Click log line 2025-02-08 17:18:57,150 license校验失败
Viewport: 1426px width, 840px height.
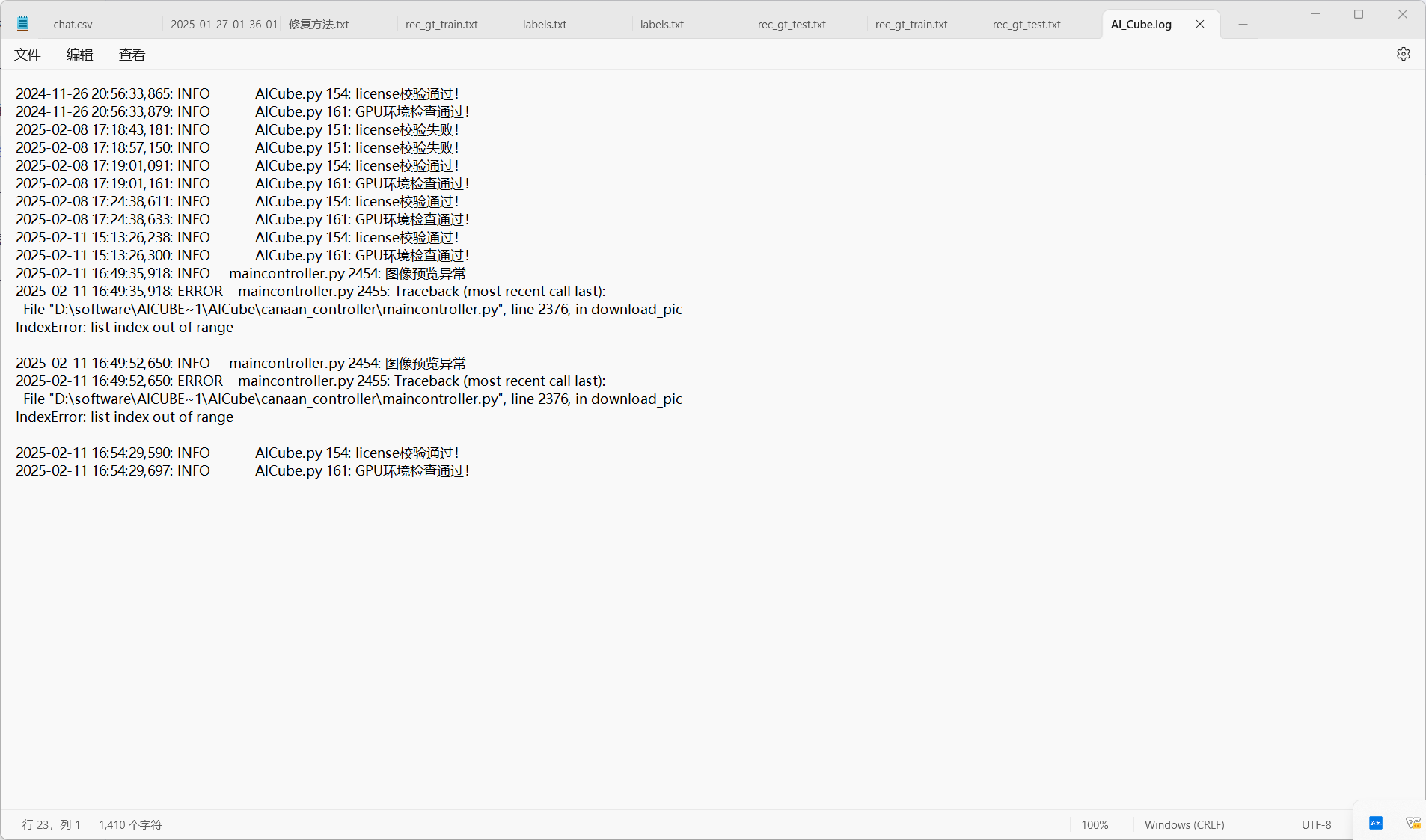pos(237,147)
